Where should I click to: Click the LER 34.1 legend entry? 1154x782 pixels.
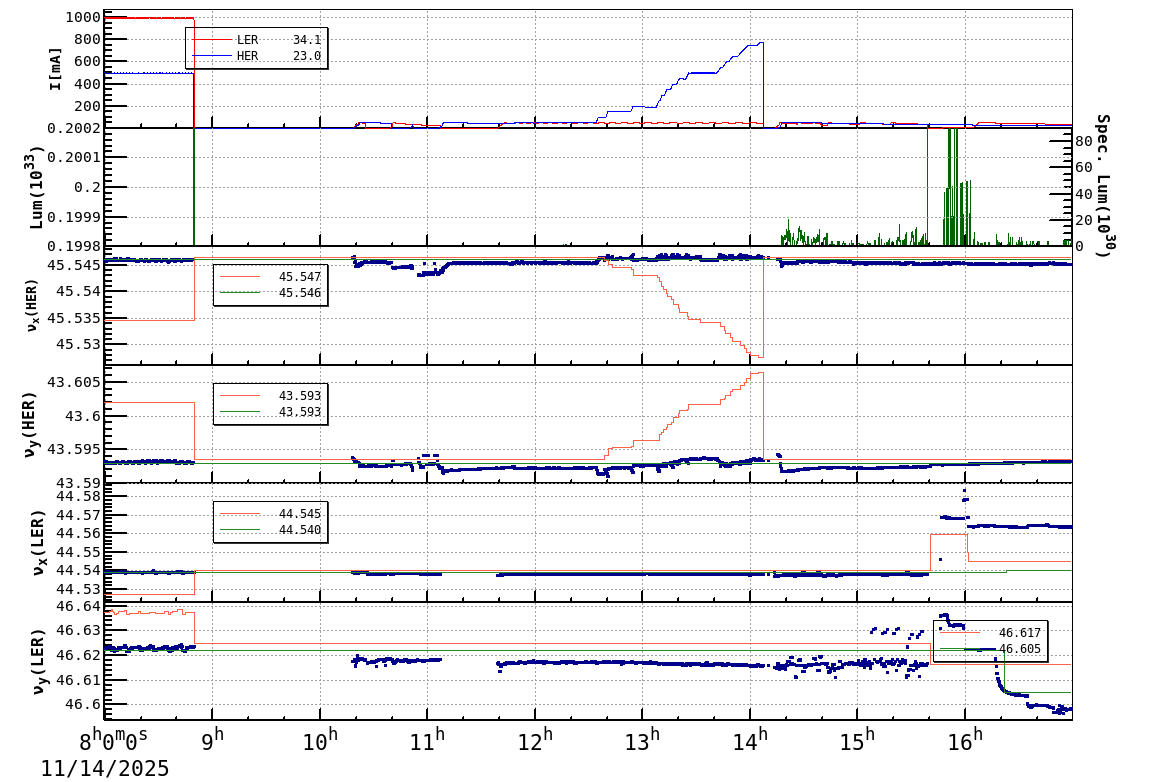pyautogui.click(x=256, y=40)
